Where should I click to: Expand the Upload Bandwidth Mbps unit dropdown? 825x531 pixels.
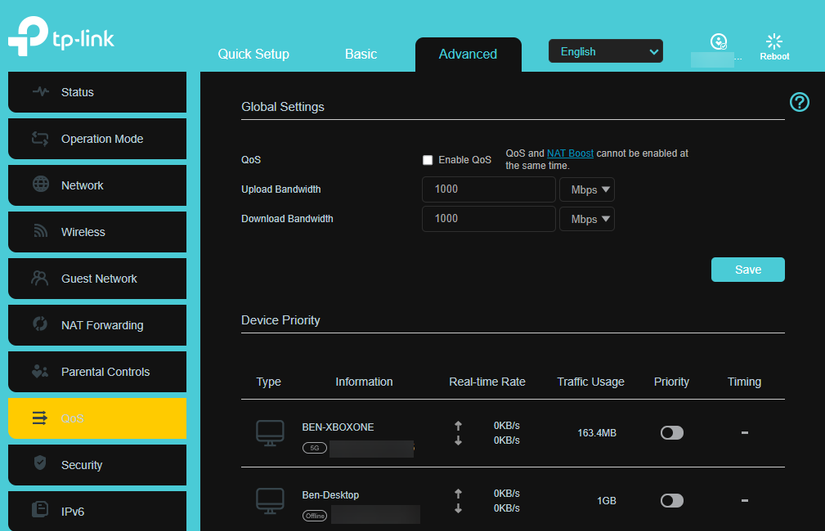tap(587, 190)
